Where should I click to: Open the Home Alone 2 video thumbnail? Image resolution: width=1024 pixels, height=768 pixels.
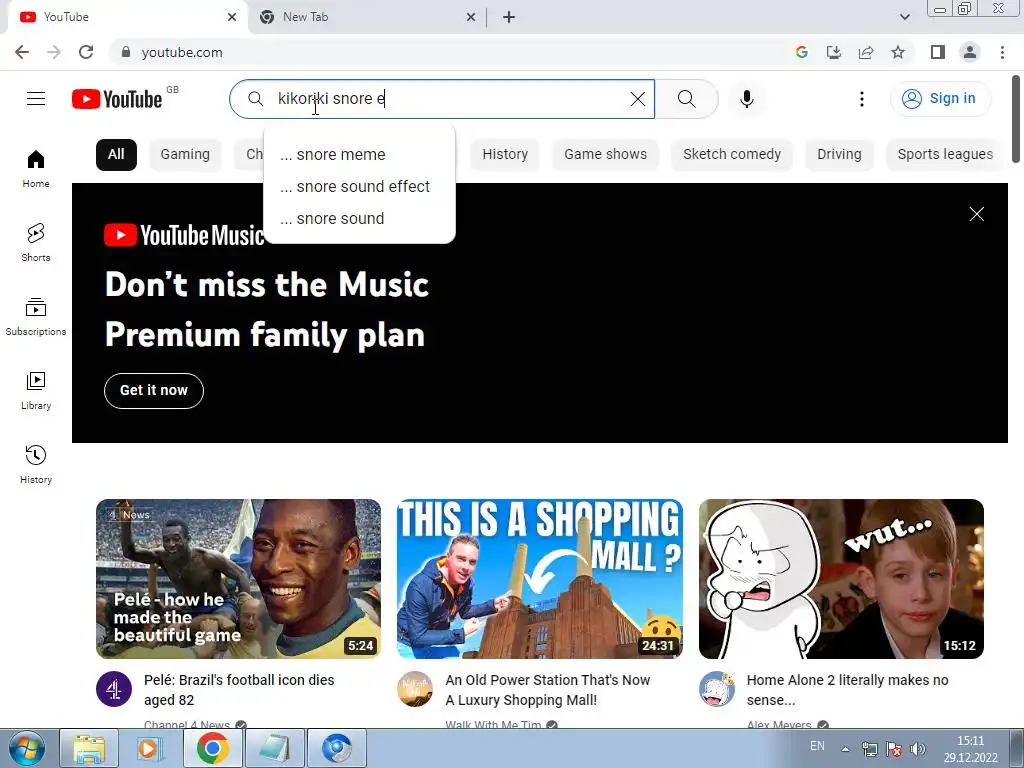tap(841, 579)
